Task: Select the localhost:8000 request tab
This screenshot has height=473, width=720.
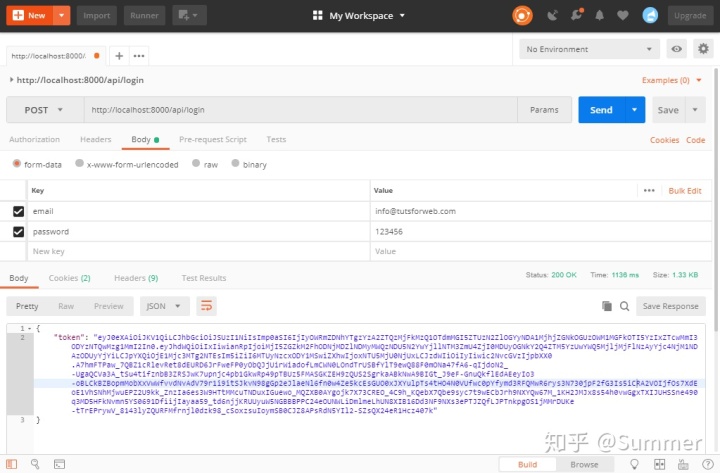Action: click(x=56, y=56)
